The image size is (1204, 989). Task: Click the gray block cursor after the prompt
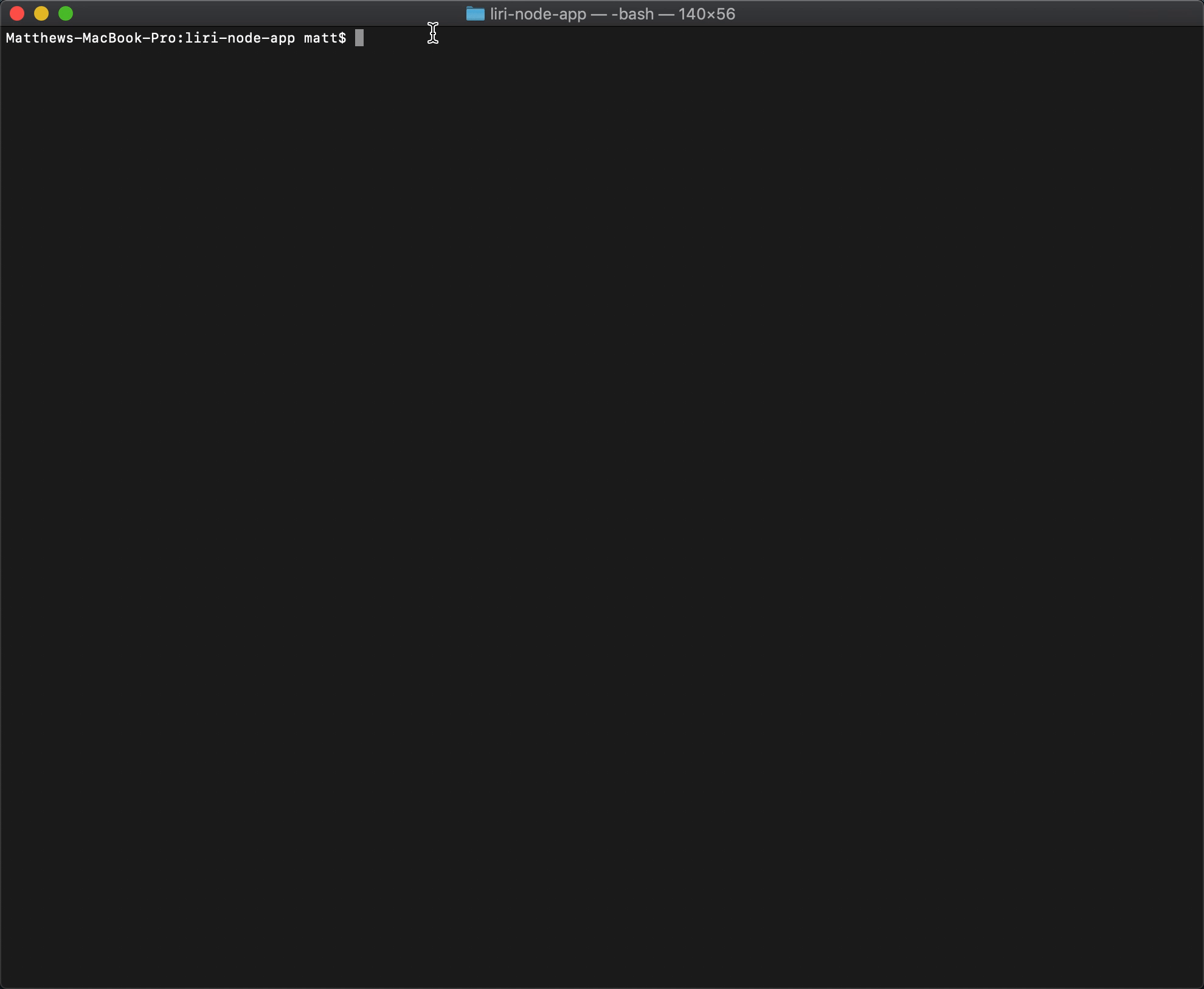tap(359, 38)
